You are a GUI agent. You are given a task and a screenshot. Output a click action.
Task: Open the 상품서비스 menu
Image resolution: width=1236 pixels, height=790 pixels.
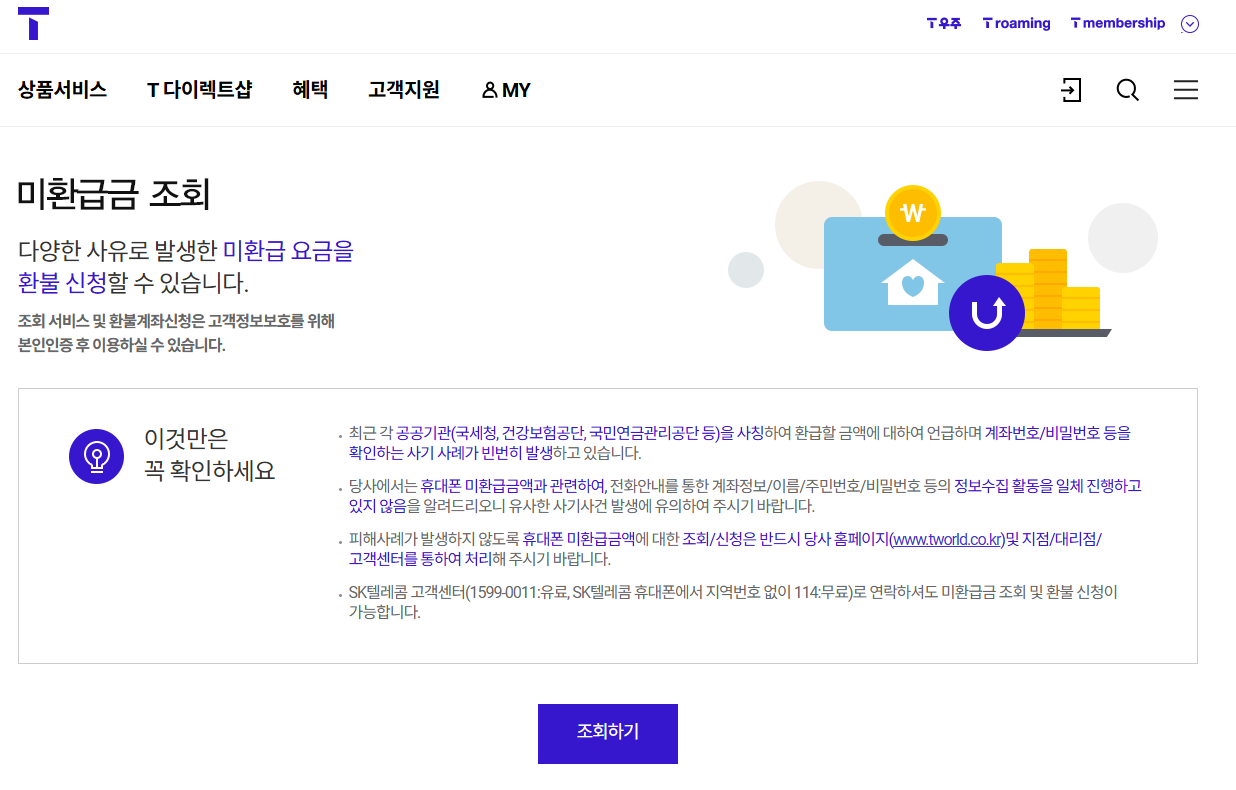point(62,89)
